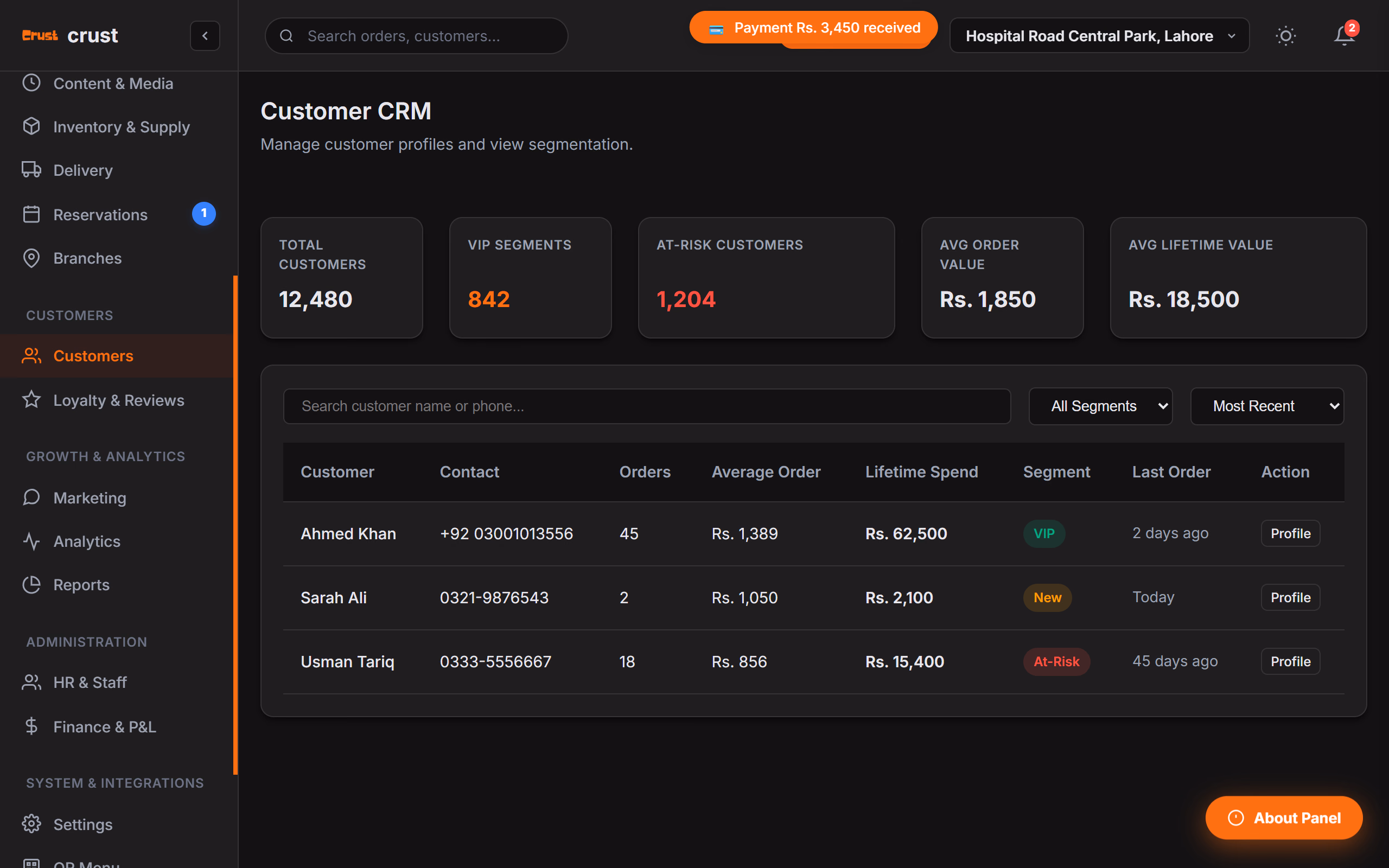The width and height of the screenshot is (1389, 868).
Task: View Usman Tariq's Profile
Action: [x=1290, y=661]
